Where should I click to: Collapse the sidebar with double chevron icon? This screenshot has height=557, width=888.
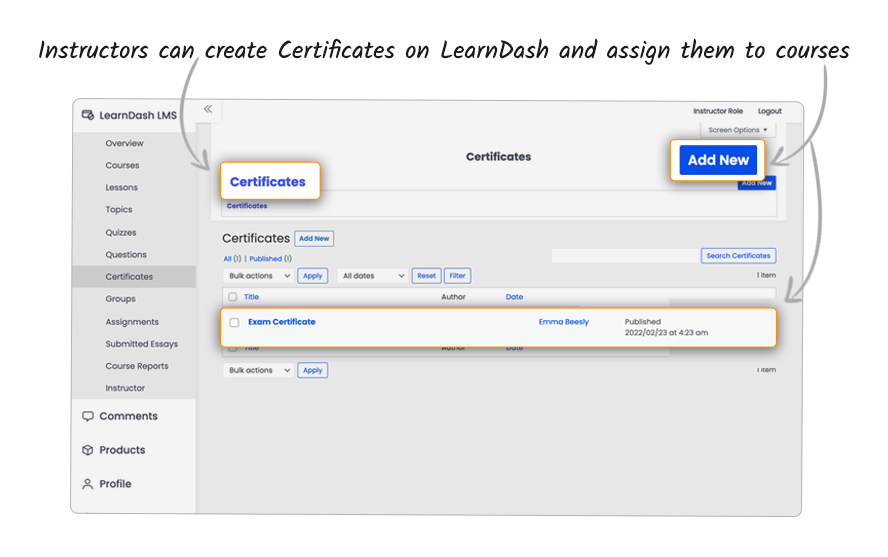208,109
